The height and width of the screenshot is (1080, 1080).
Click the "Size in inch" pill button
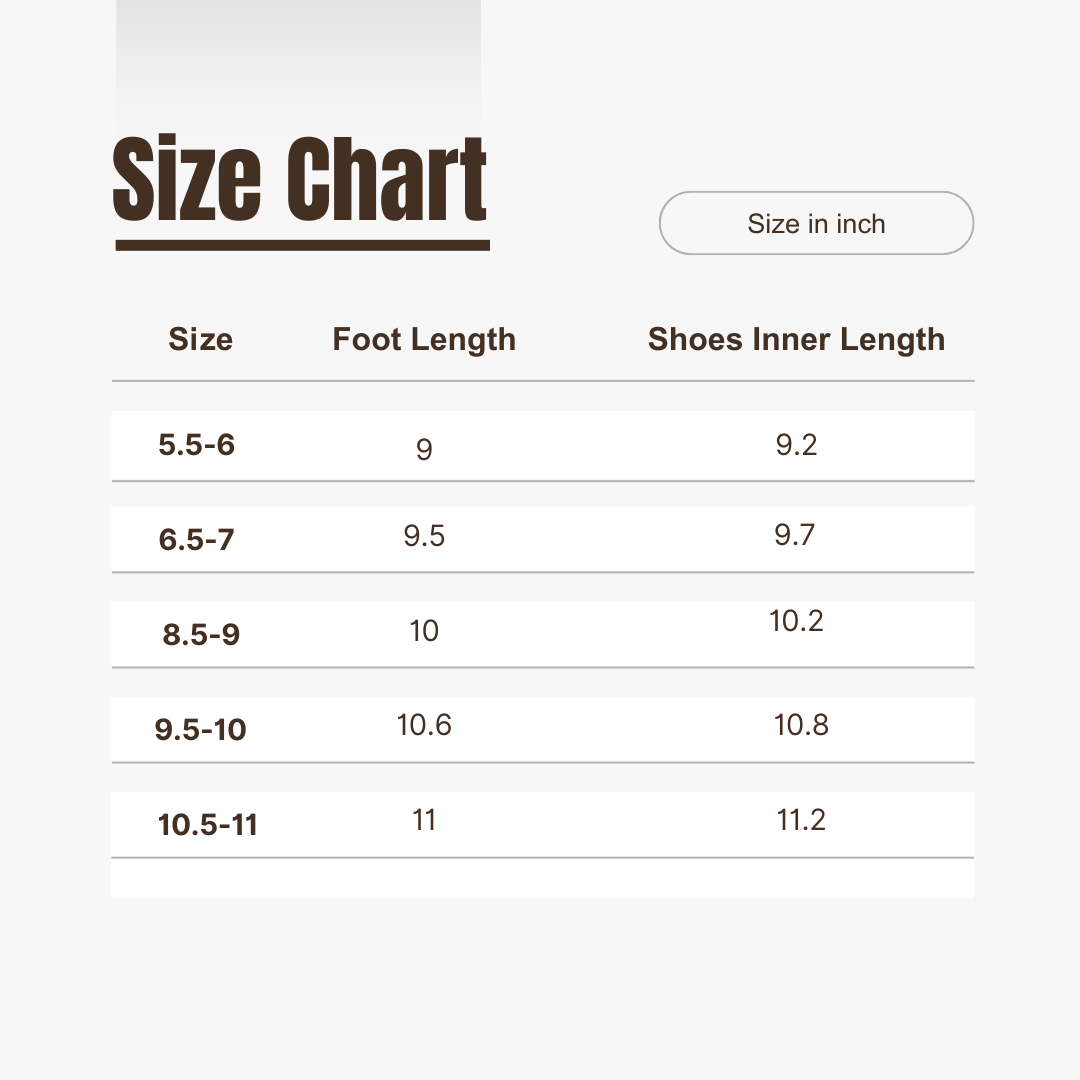[x=816, y=223]
